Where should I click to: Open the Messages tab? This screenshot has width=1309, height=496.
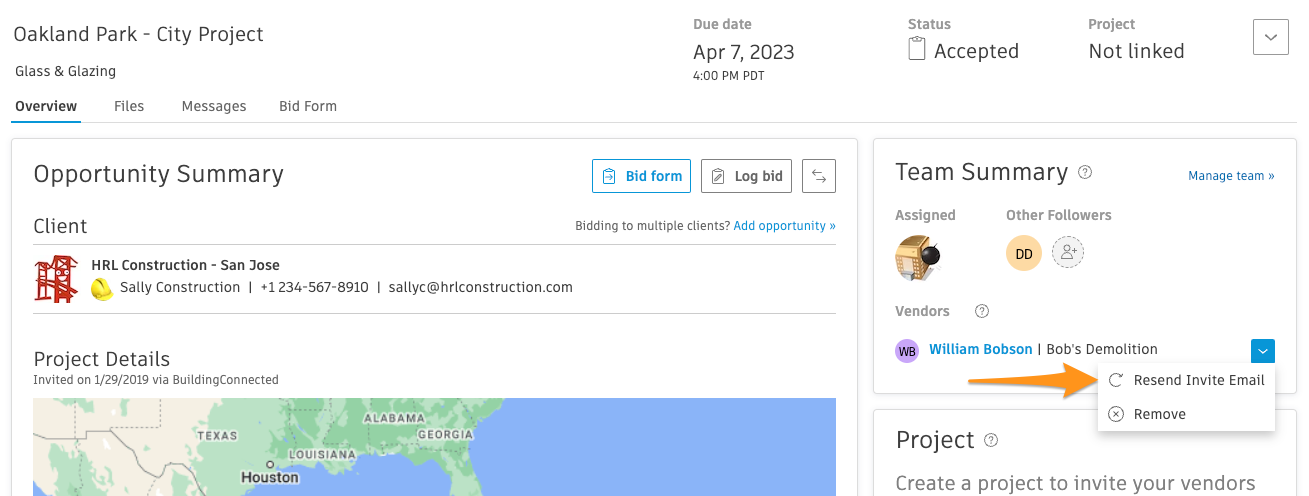click(x=214, y=106)
